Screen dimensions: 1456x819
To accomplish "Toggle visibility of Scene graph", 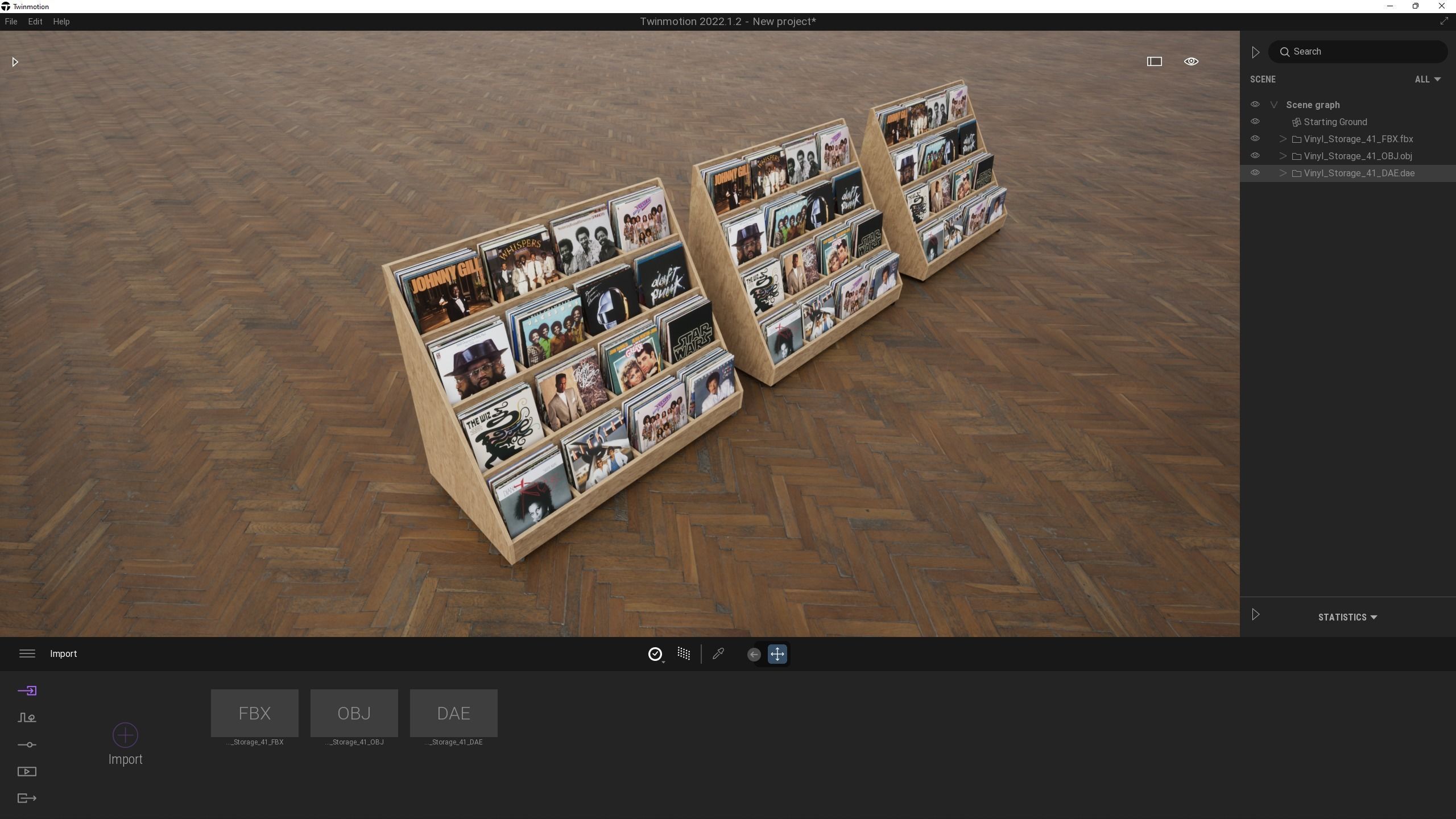I will point(1255,105).
